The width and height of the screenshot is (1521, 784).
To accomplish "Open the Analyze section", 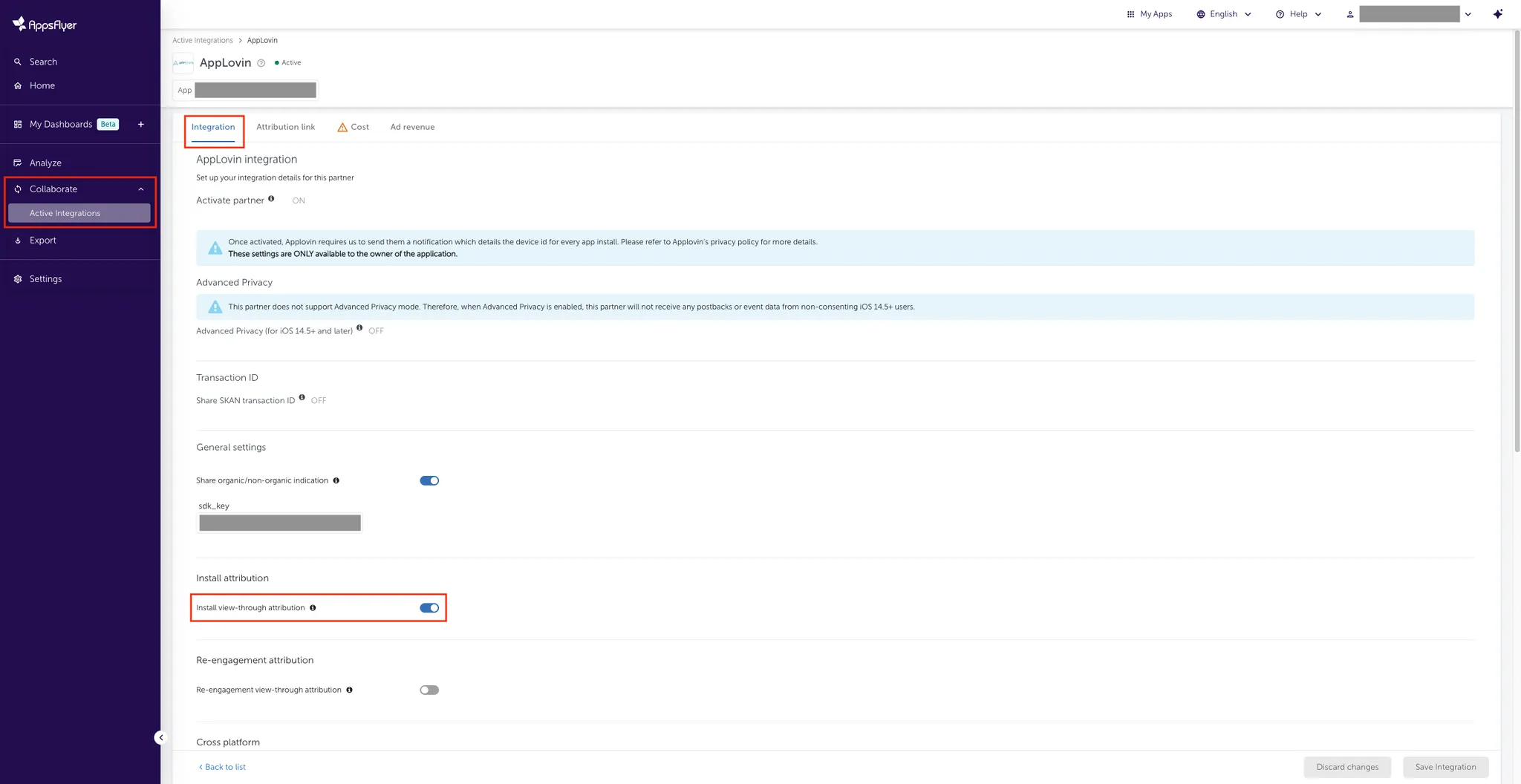I will (45, 163).
